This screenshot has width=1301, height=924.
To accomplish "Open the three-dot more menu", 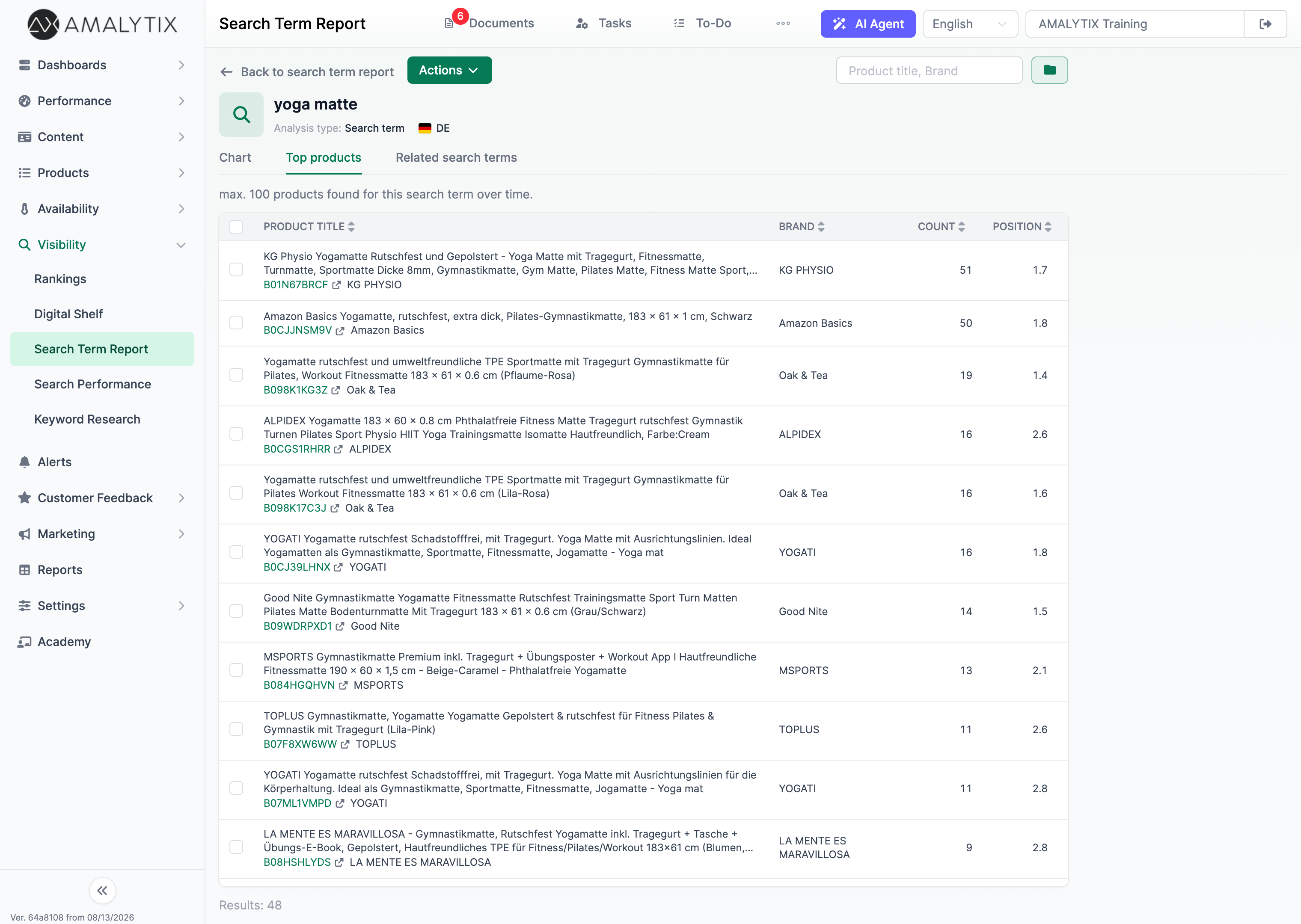I will coord(783,24).
